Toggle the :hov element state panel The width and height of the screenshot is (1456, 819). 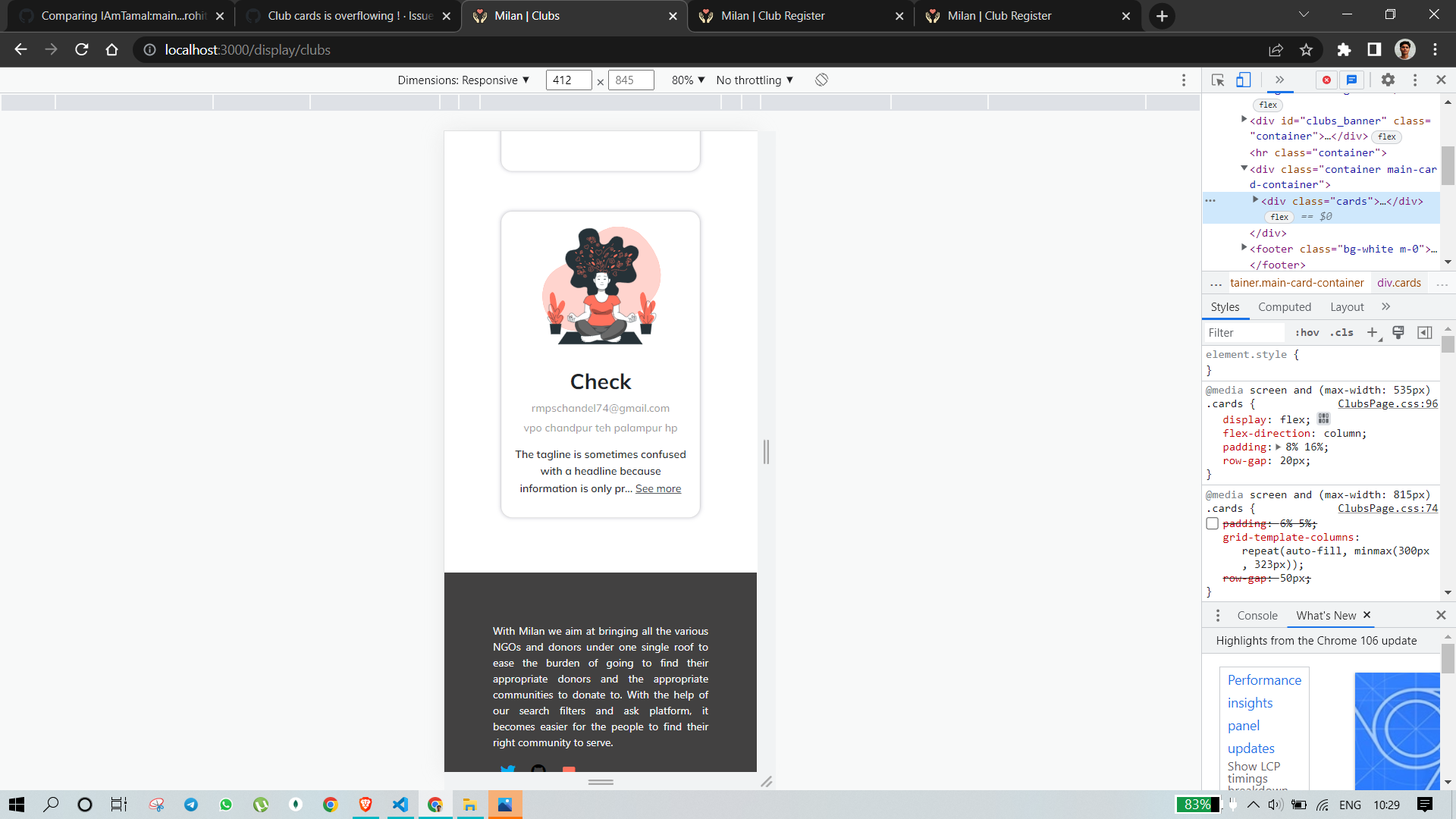click(x=1307, y=333)
